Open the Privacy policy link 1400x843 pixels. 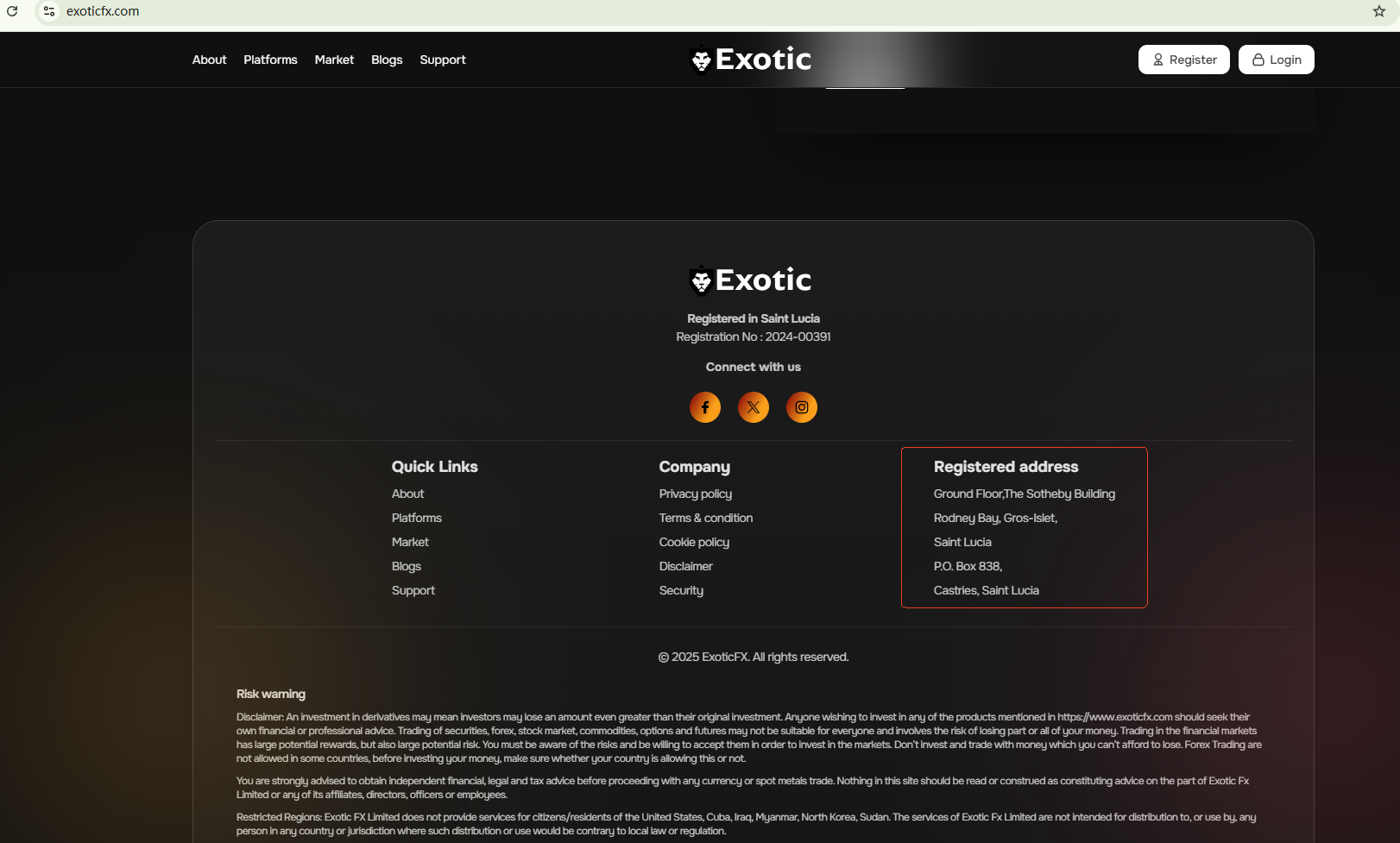(x=696, y=494)
